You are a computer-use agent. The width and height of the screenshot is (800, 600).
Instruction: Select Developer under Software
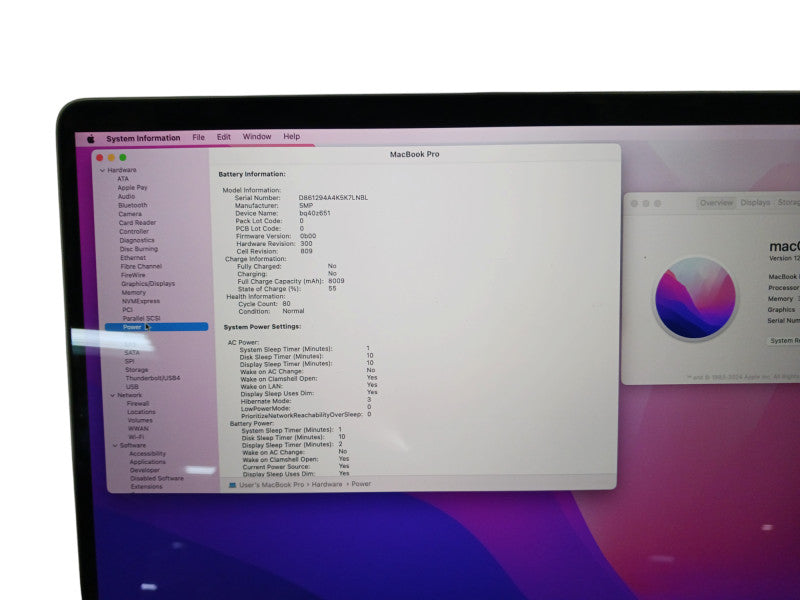pos(145,470)
